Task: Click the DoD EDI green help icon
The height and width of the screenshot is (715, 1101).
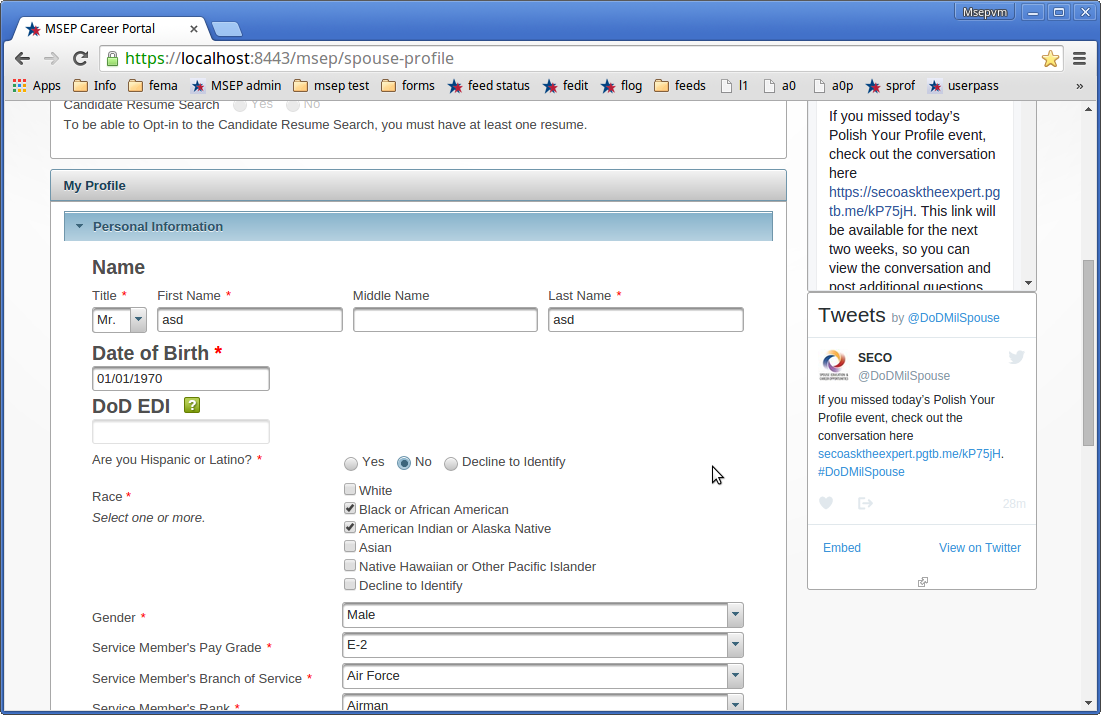Action: pyautogui.click(x=192, y=405)
